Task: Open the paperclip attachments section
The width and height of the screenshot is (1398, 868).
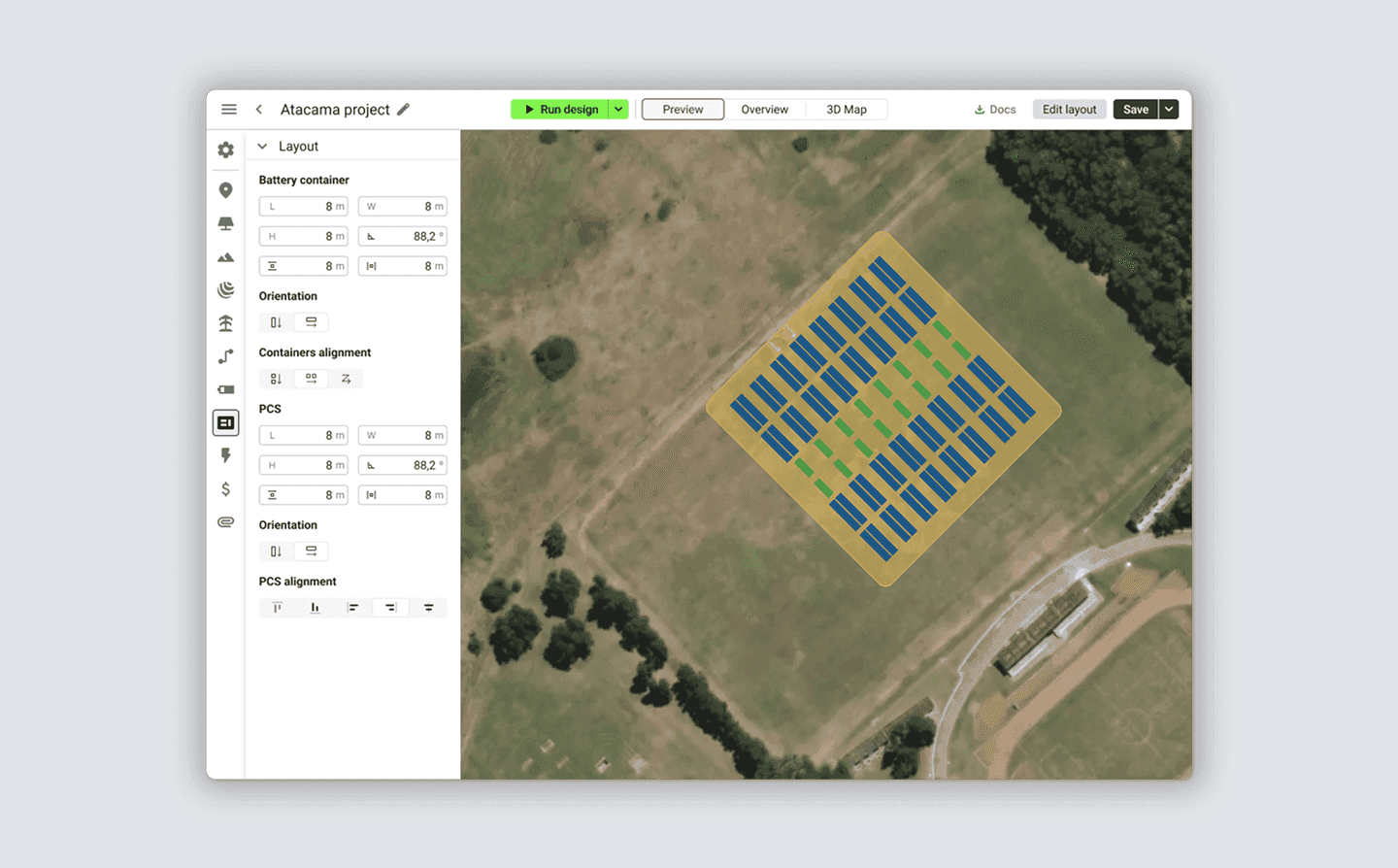Action: pos(226,522)
